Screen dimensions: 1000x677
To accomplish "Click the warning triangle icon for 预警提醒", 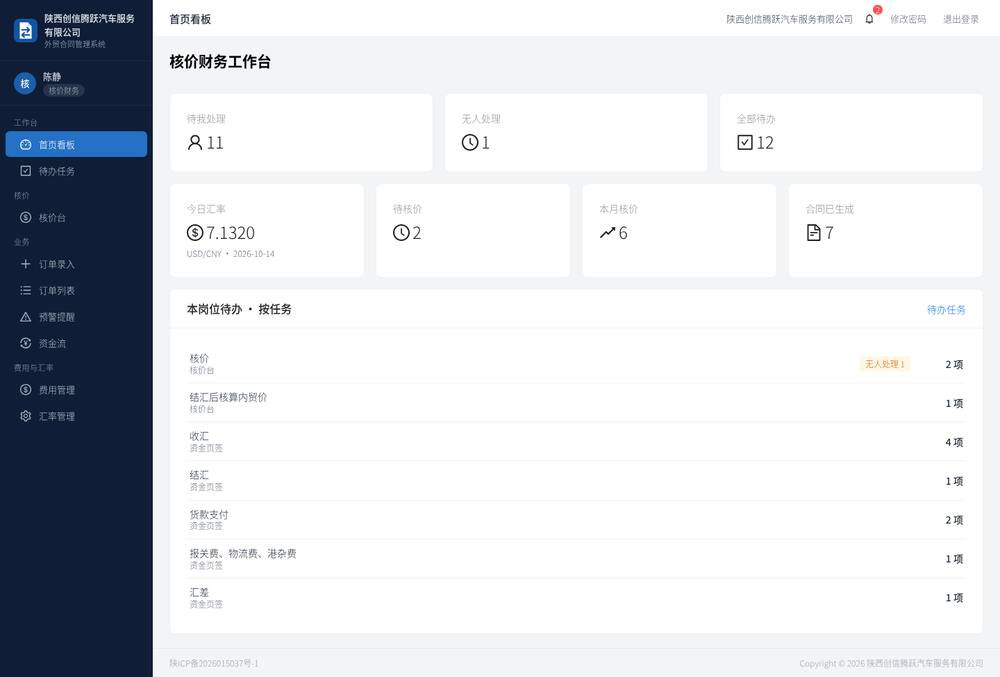I will pos(26,317).
